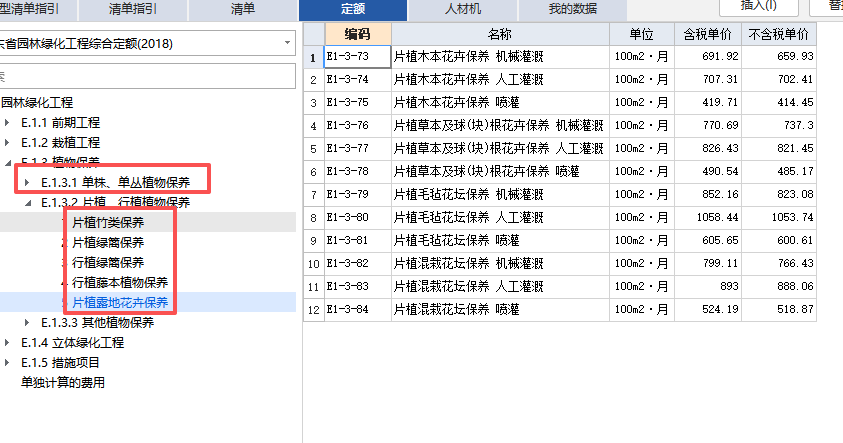Select the 片植竹类保养 tree item
The height and width of the screenshot is (443, 843).
coord(108,223)
